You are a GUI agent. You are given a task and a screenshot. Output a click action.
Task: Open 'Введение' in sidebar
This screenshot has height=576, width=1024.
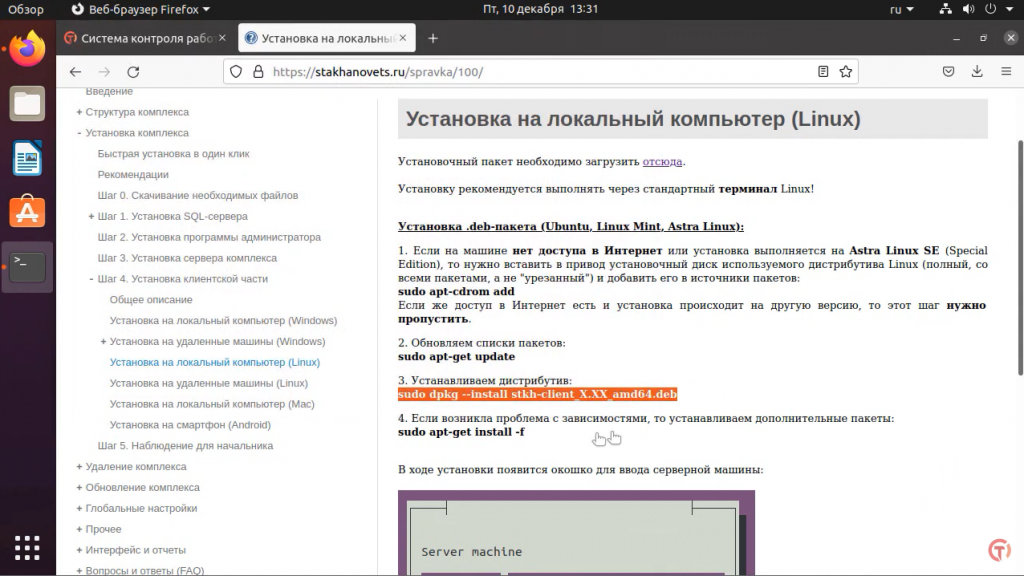point(109,91)
